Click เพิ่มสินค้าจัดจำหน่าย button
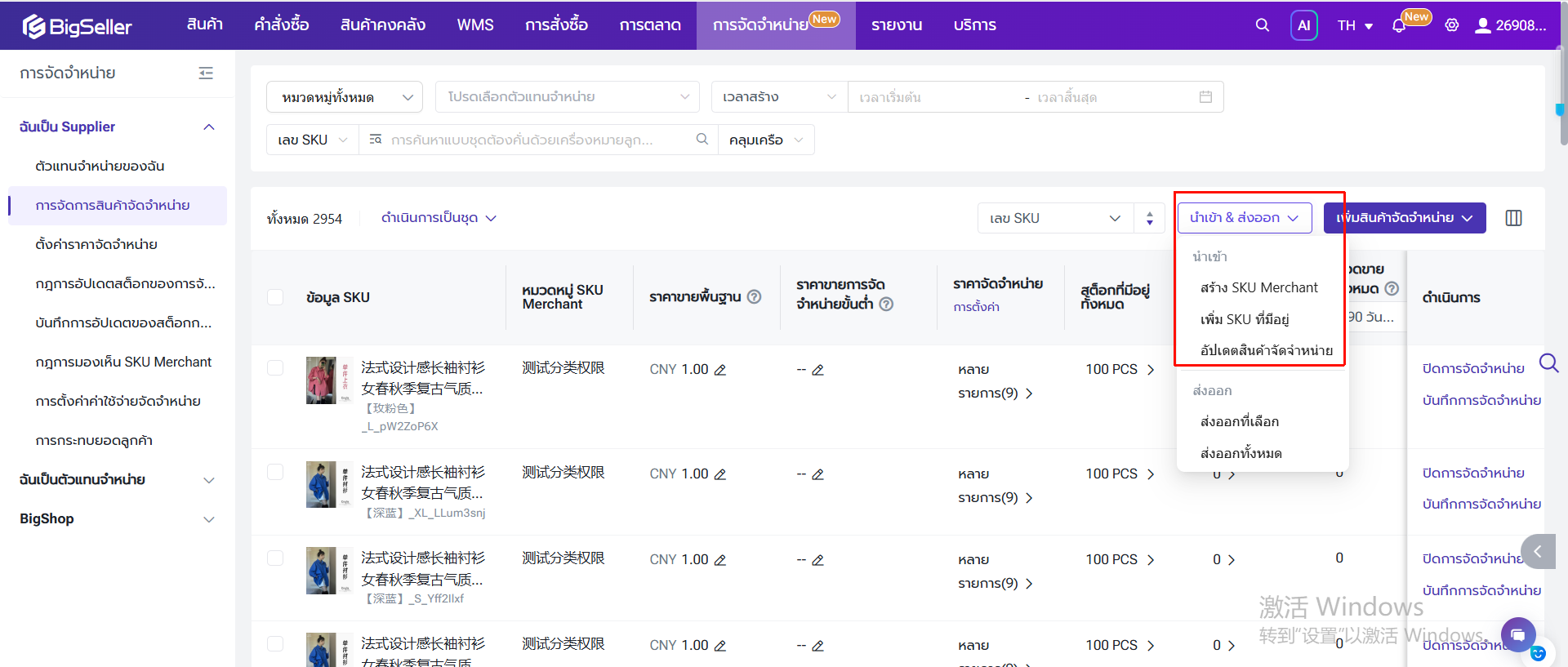The image size is (1568, 667). pos(1404,218)
